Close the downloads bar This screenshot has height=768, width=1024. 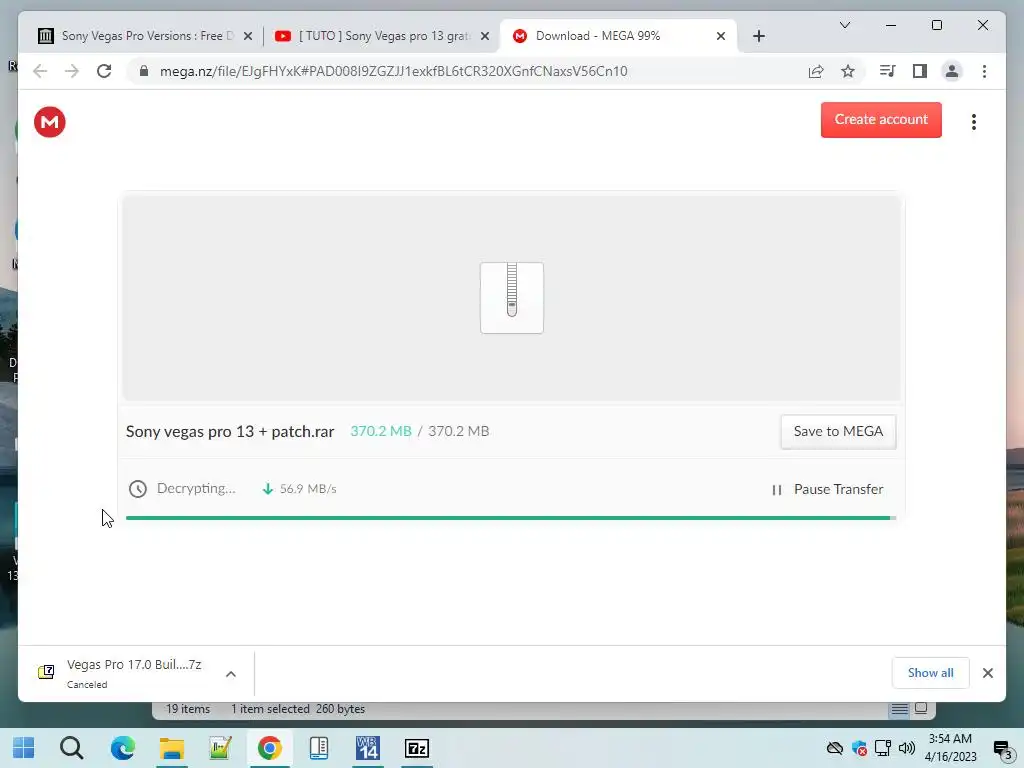(987, 673)
